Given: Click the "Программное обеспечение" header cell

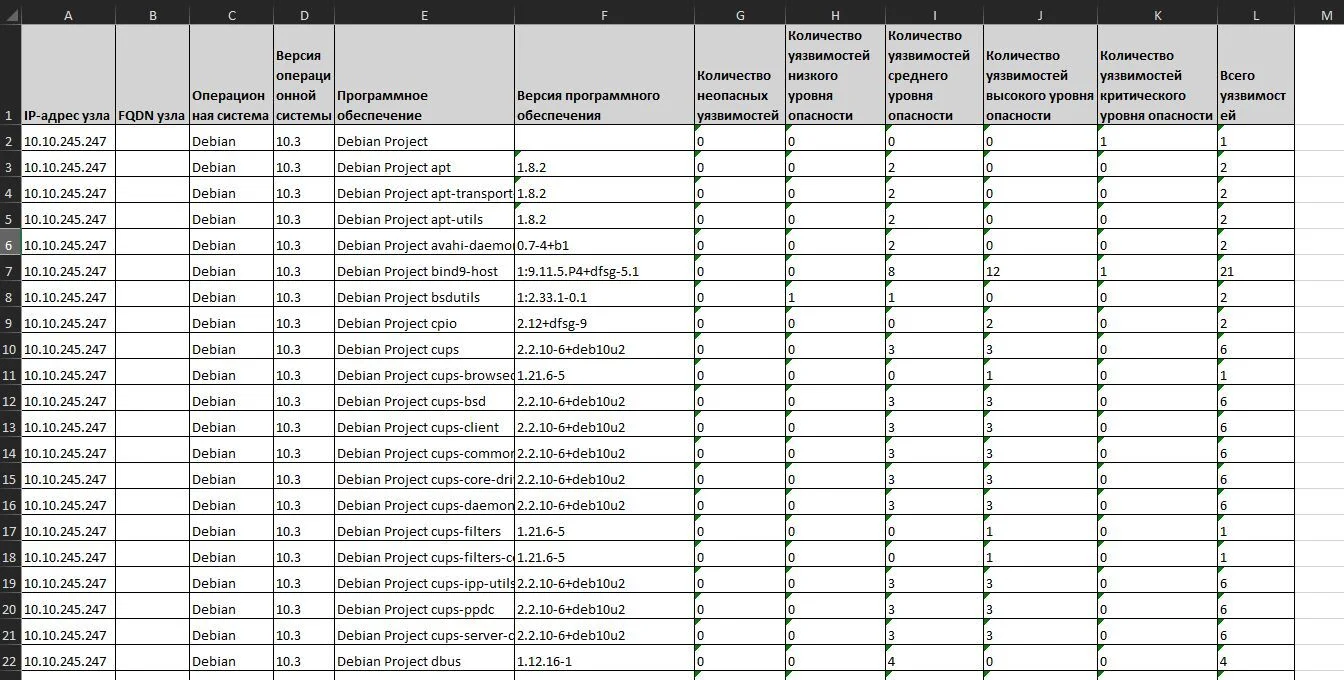Looking at the screenshot, I should (424, 75).
